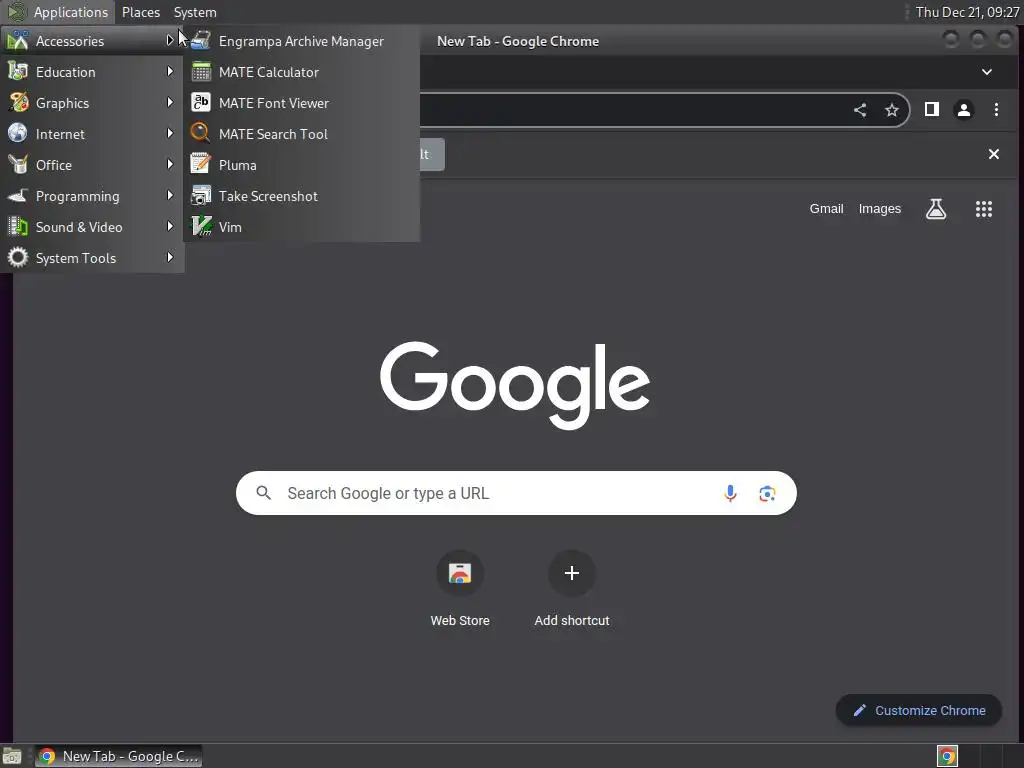
Task: Open the Images link
Action: coord(879,209)
